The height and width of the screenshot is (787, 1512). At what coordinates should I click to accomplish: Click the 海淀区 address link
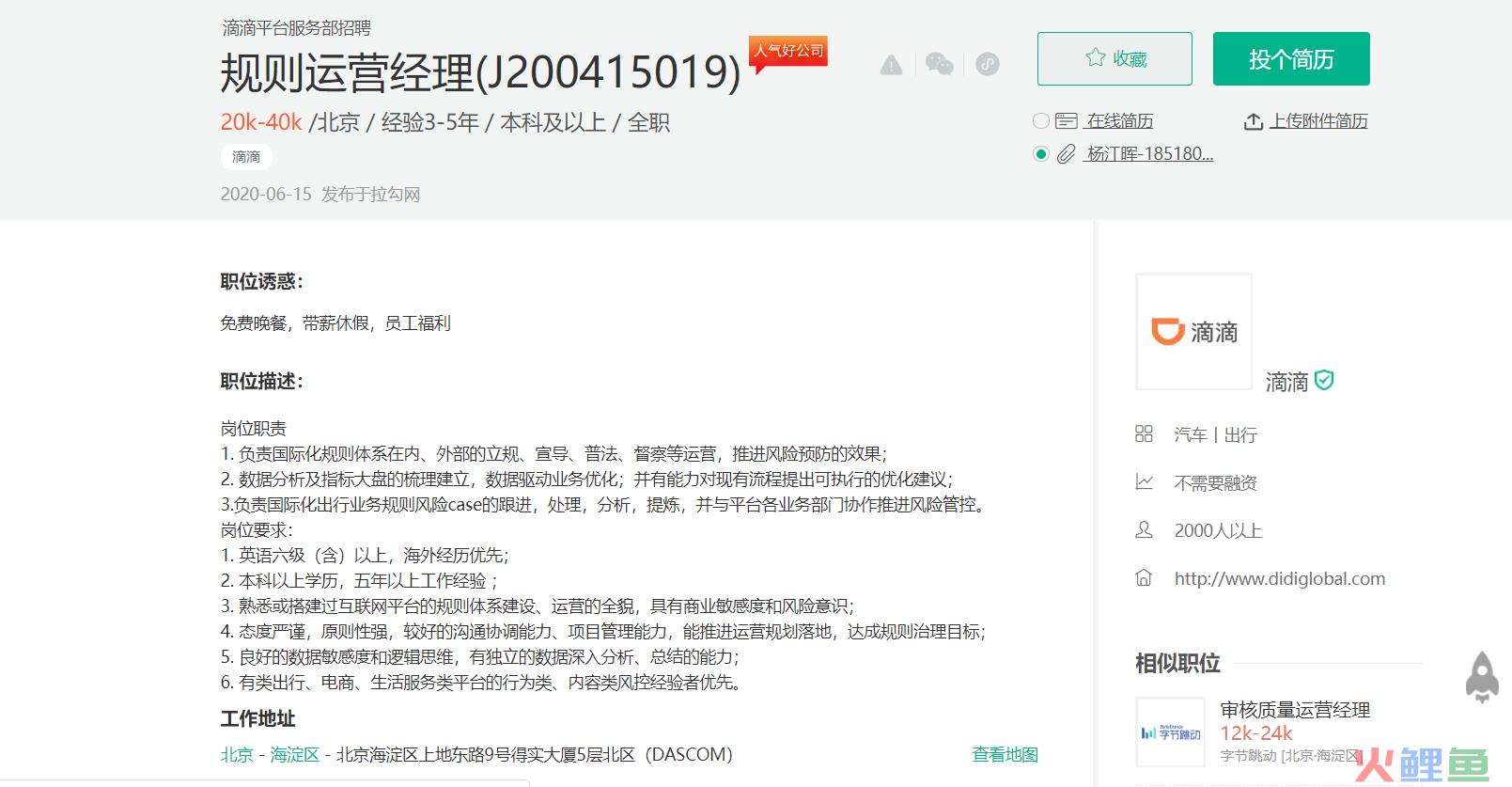295,754
